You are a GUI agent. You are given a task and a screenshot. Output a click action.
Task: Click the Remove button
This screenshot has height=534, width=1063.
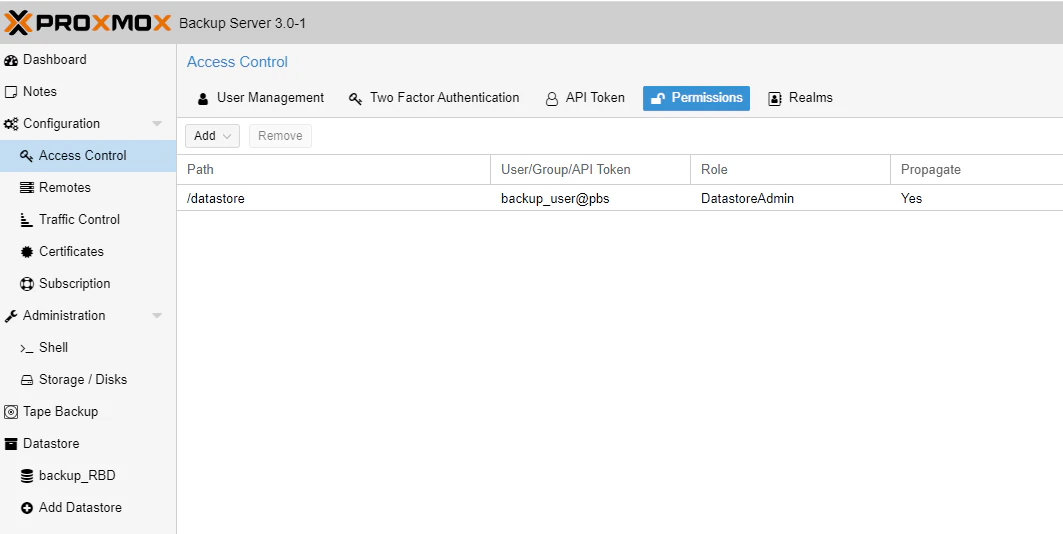click(280, 136)
